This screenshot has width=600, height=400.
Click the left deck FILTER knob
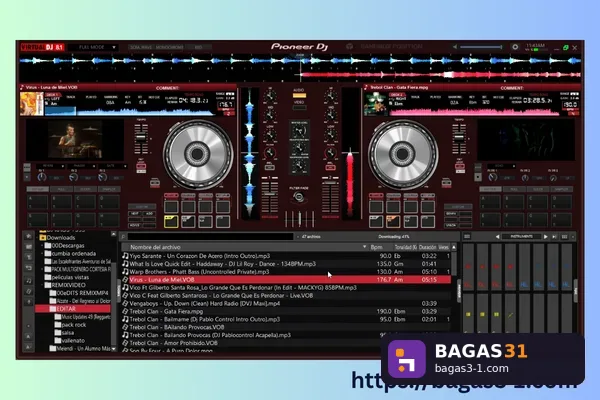270,153
